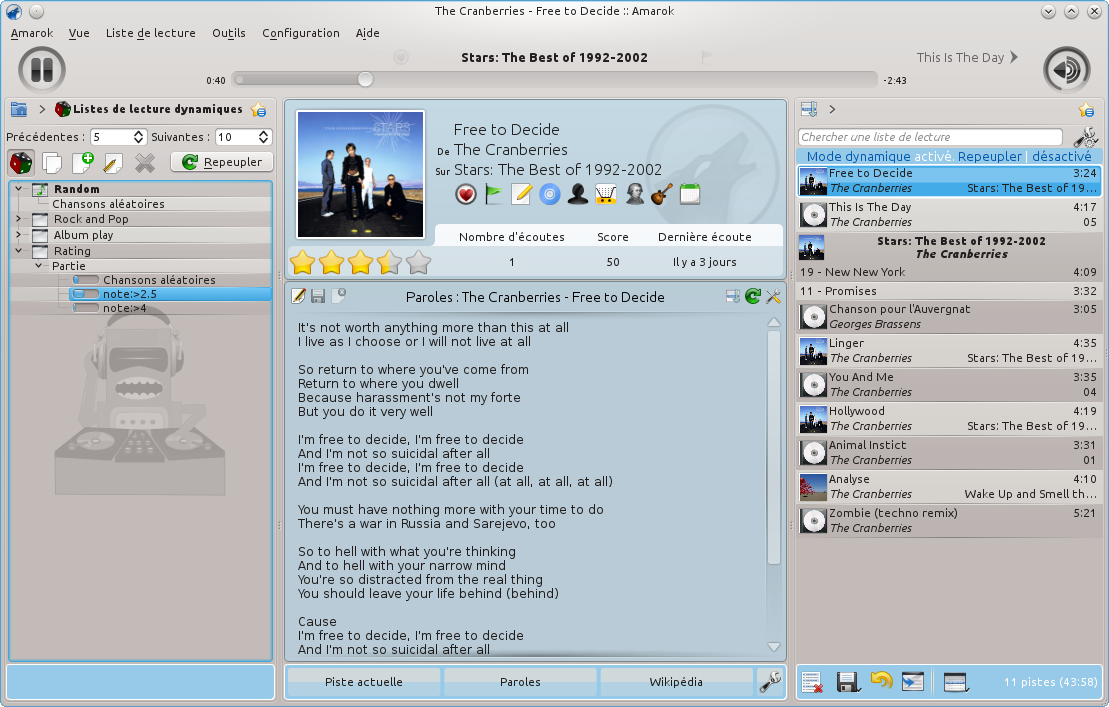
Task: Select Linger in the playlist
Action: tap(949, 351)
